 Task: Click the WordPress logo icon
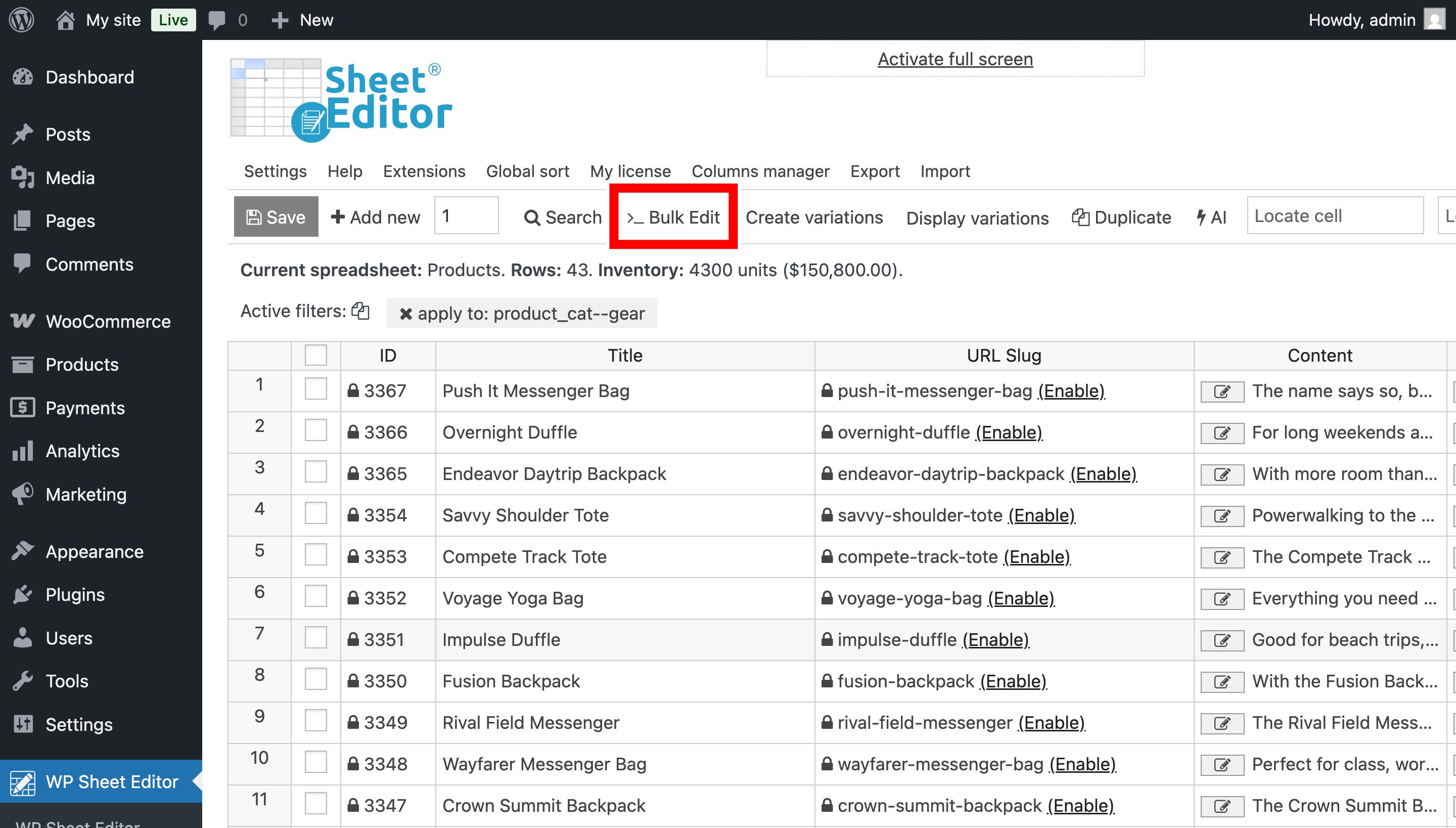(22, 20)
